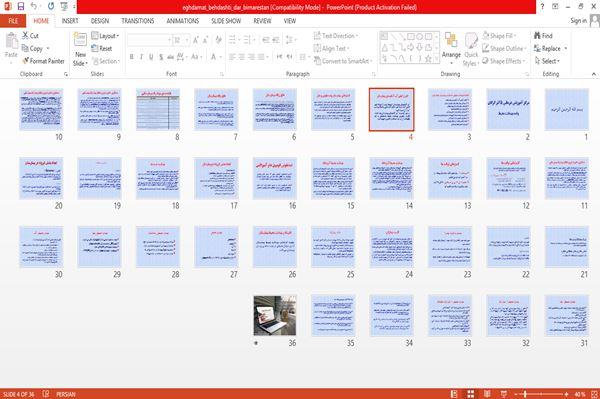Screen dimensions: 600x399
Task: Open Shape Effects dropdown
Action: pyautogui.click(x=504, y=61)
